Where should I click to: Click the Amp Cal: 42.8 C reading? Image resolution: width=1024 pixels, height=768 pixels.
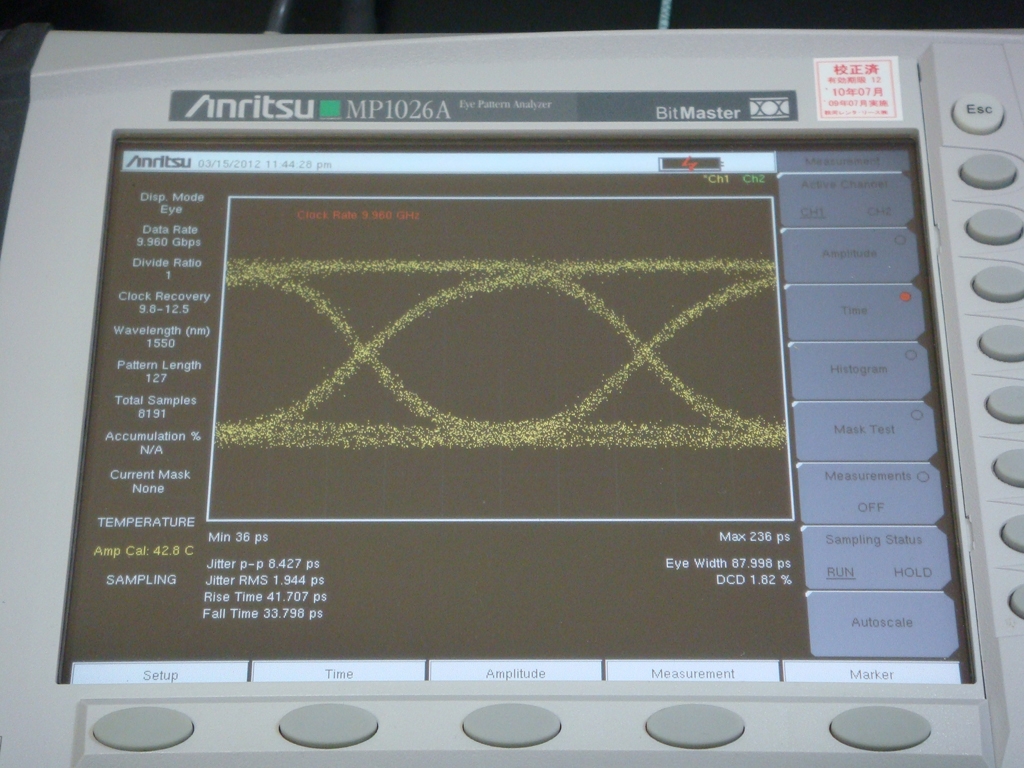click(x=144, y=551)
